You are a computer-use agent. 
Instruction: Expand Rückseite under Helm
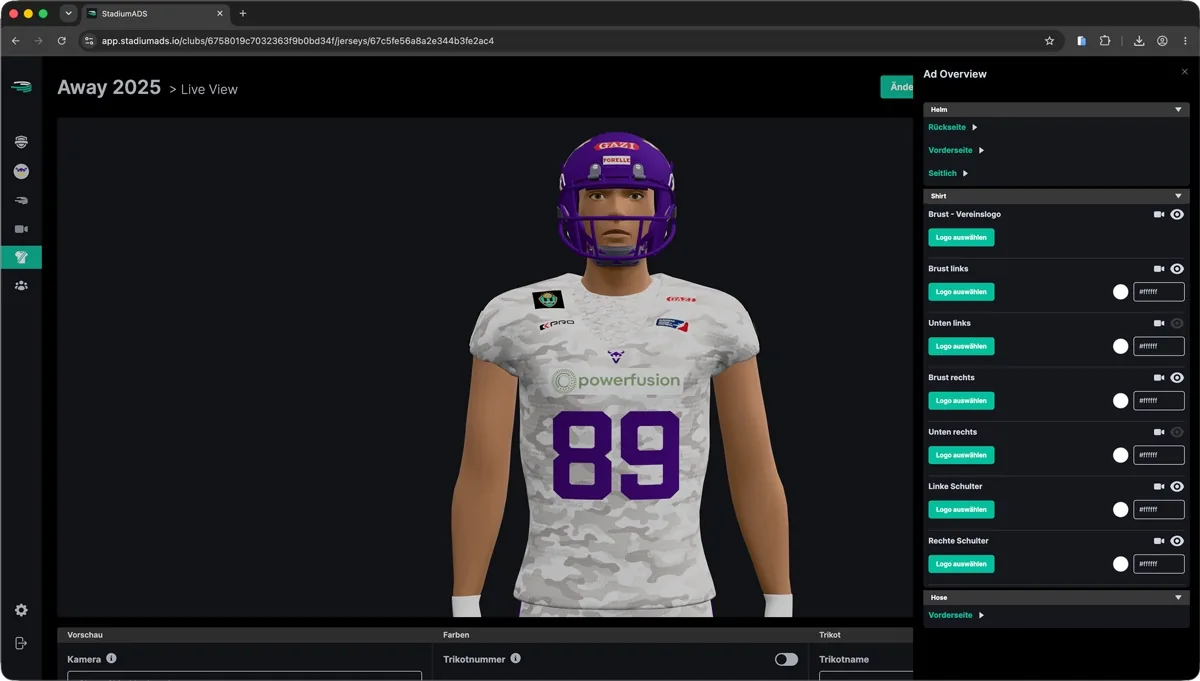click(953, 127)
